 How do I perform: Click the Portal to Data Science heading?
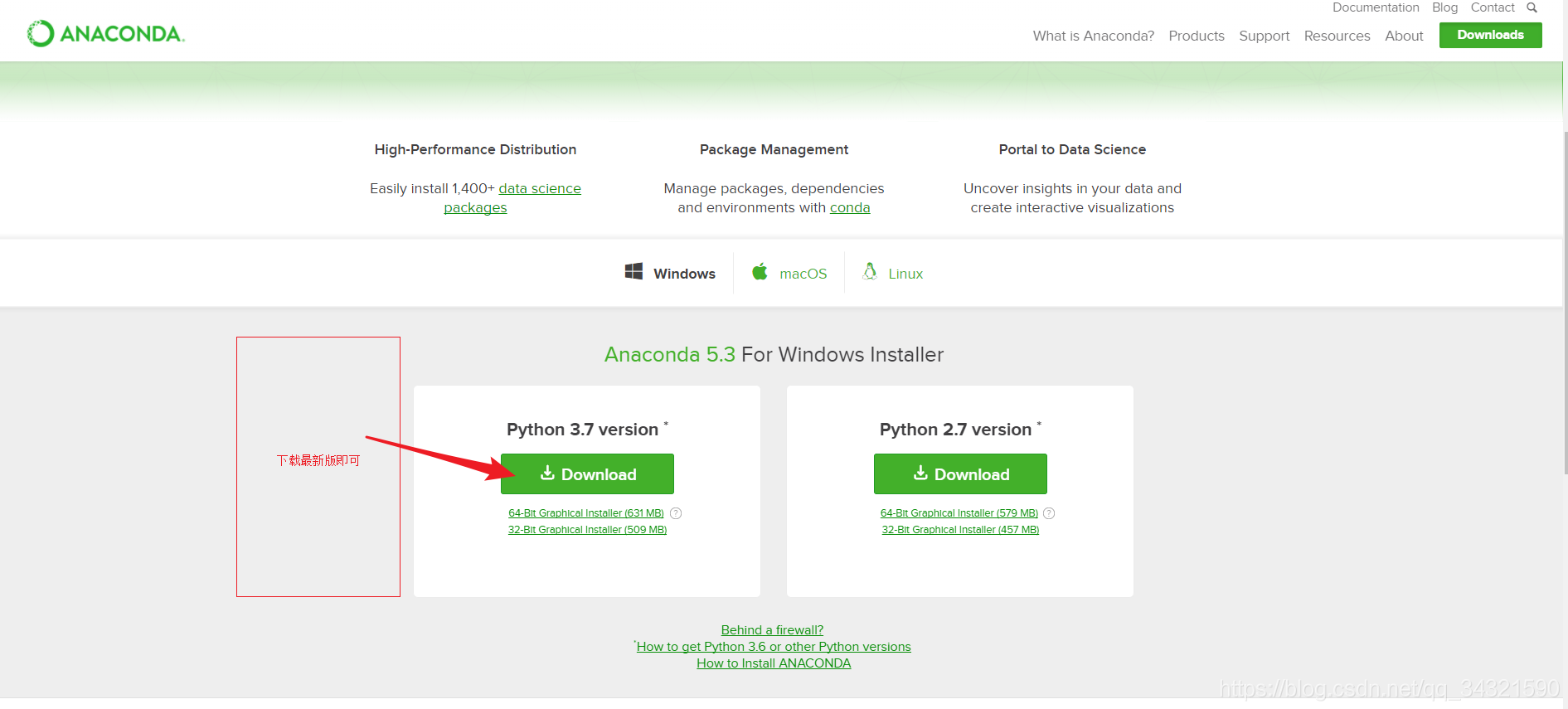pyautogui.click(x=1072, y=149)
